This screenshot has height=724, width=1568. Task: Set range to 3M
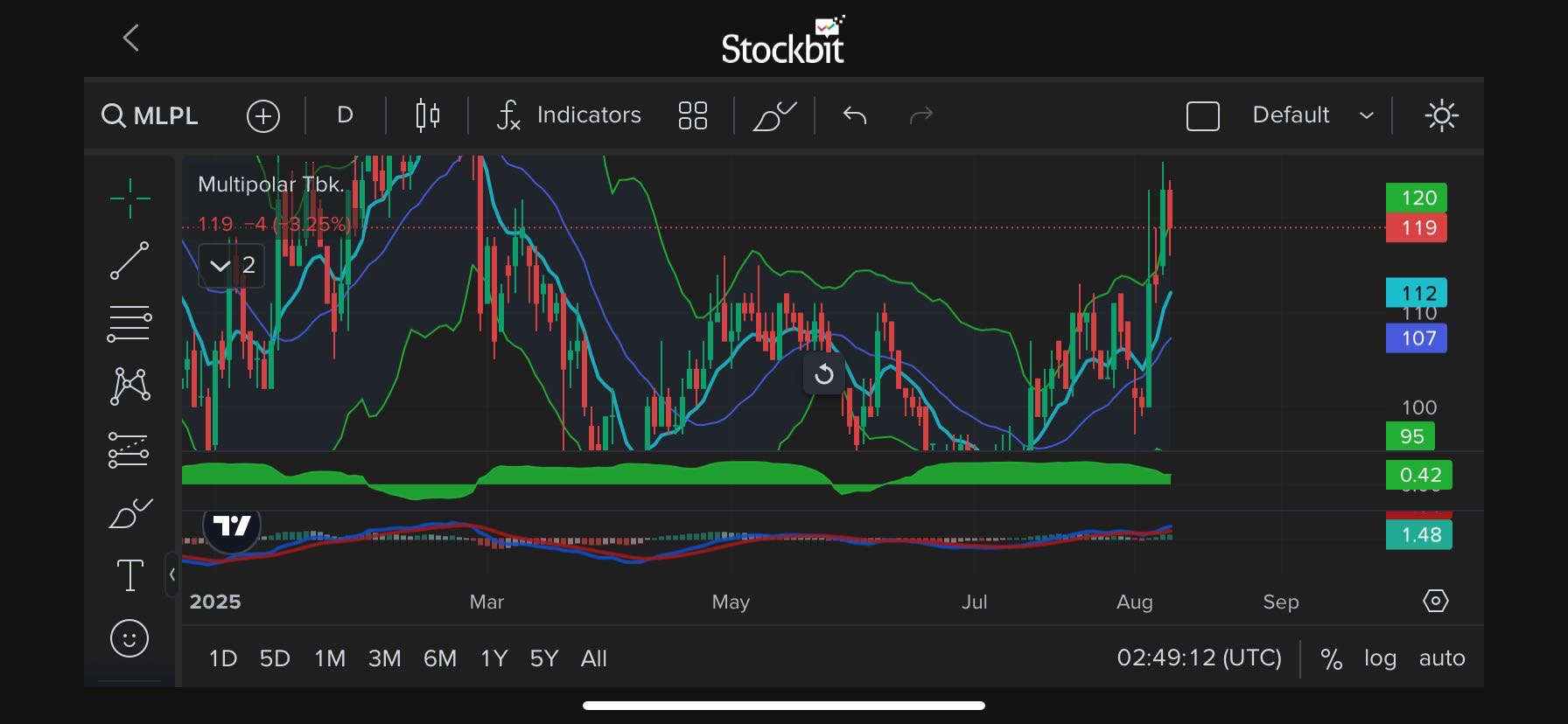(x=384, y=658)
